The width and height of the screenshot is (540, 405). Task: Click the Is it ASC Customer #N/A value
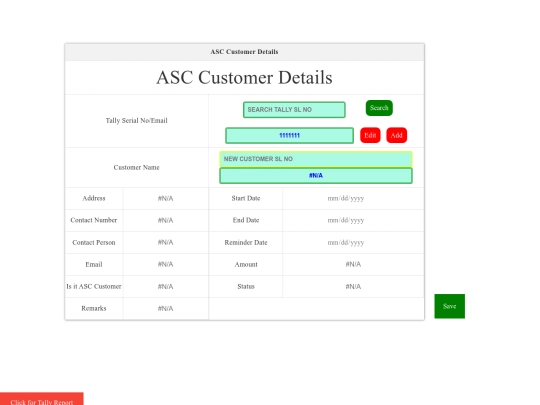tap(165, 287)
